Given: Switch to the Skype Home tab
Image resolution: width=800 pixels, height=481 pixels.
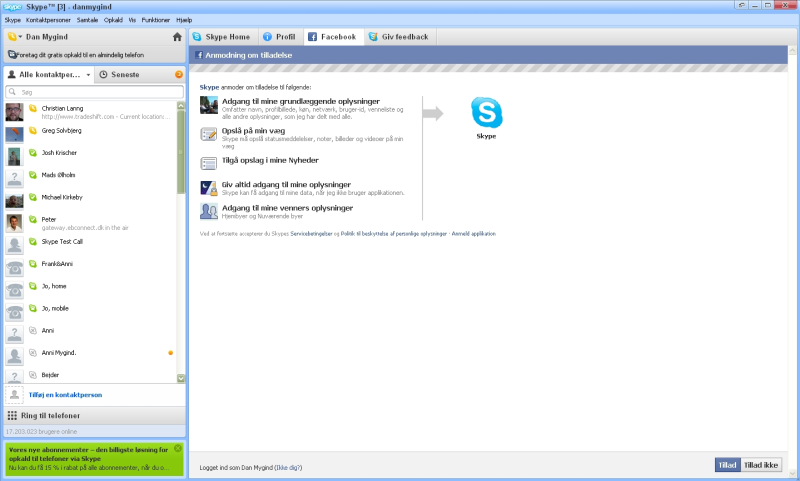Looking at the screenshot, I should (221, 37).
